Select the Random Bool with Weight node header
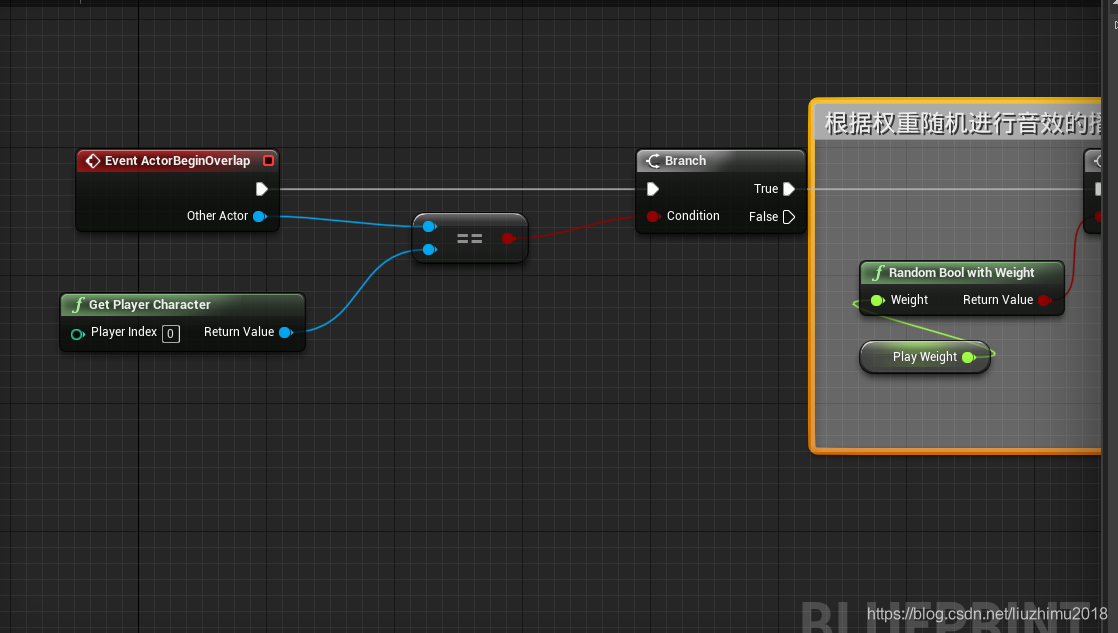This screenshot has width=1118, height=633. pos(962,272)
